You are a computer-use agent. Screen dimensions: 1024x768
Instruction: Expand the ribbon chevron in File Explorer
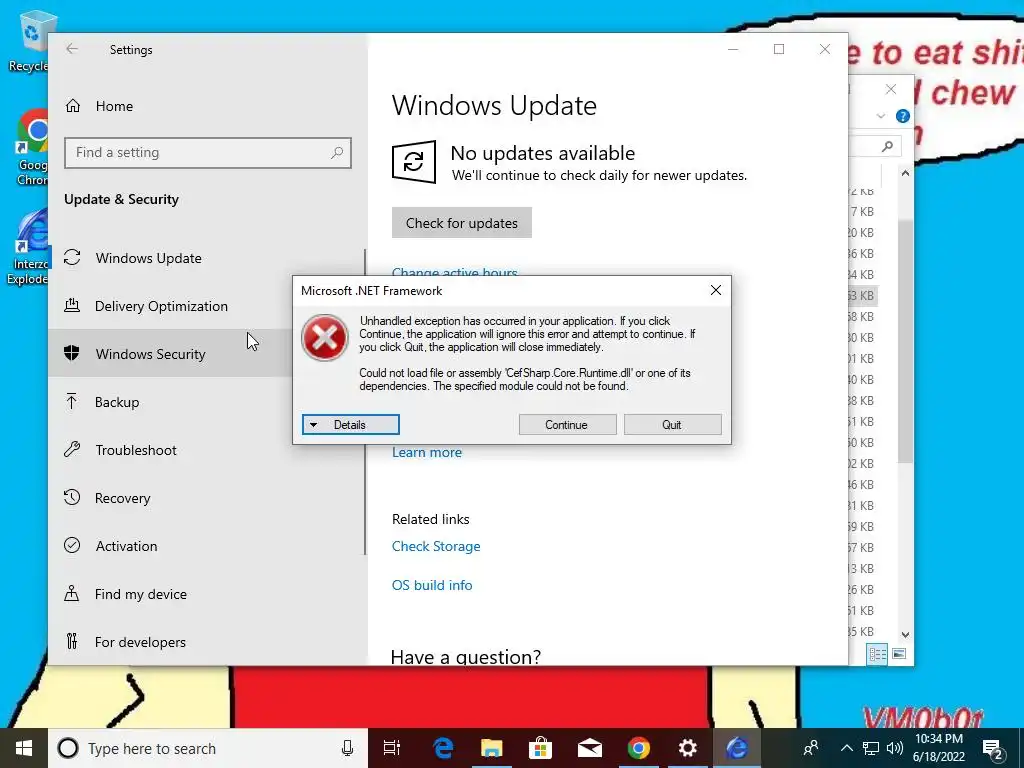coord(880,116)
